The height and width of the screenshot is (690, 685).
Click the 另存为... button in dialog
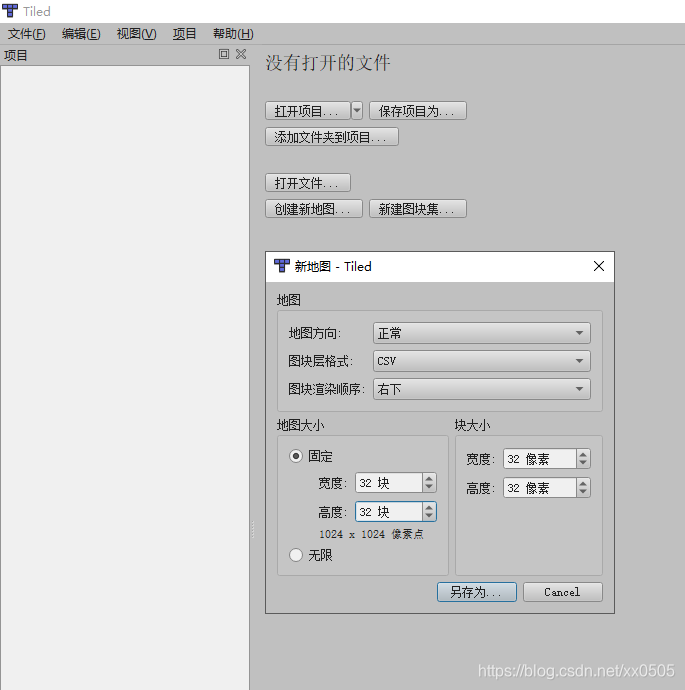[x=476, y=592]
